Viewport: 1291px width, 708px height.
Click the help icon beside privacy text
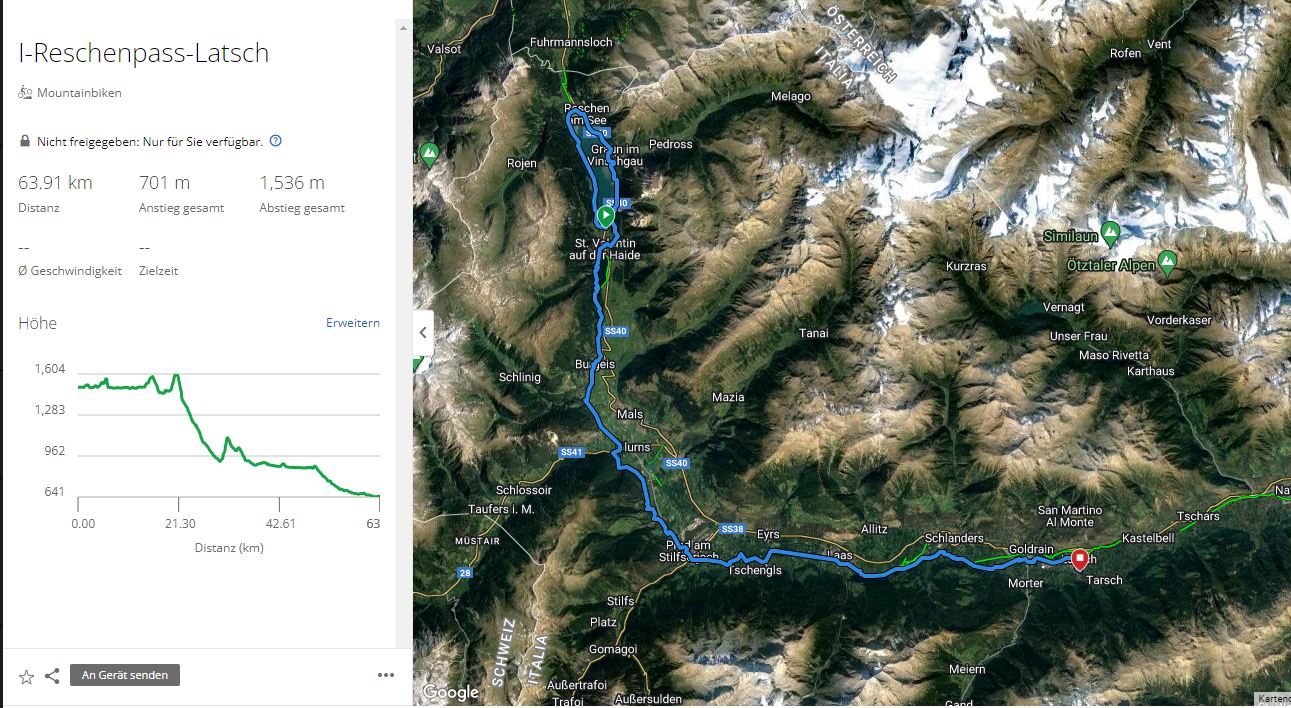coord(276,141)
